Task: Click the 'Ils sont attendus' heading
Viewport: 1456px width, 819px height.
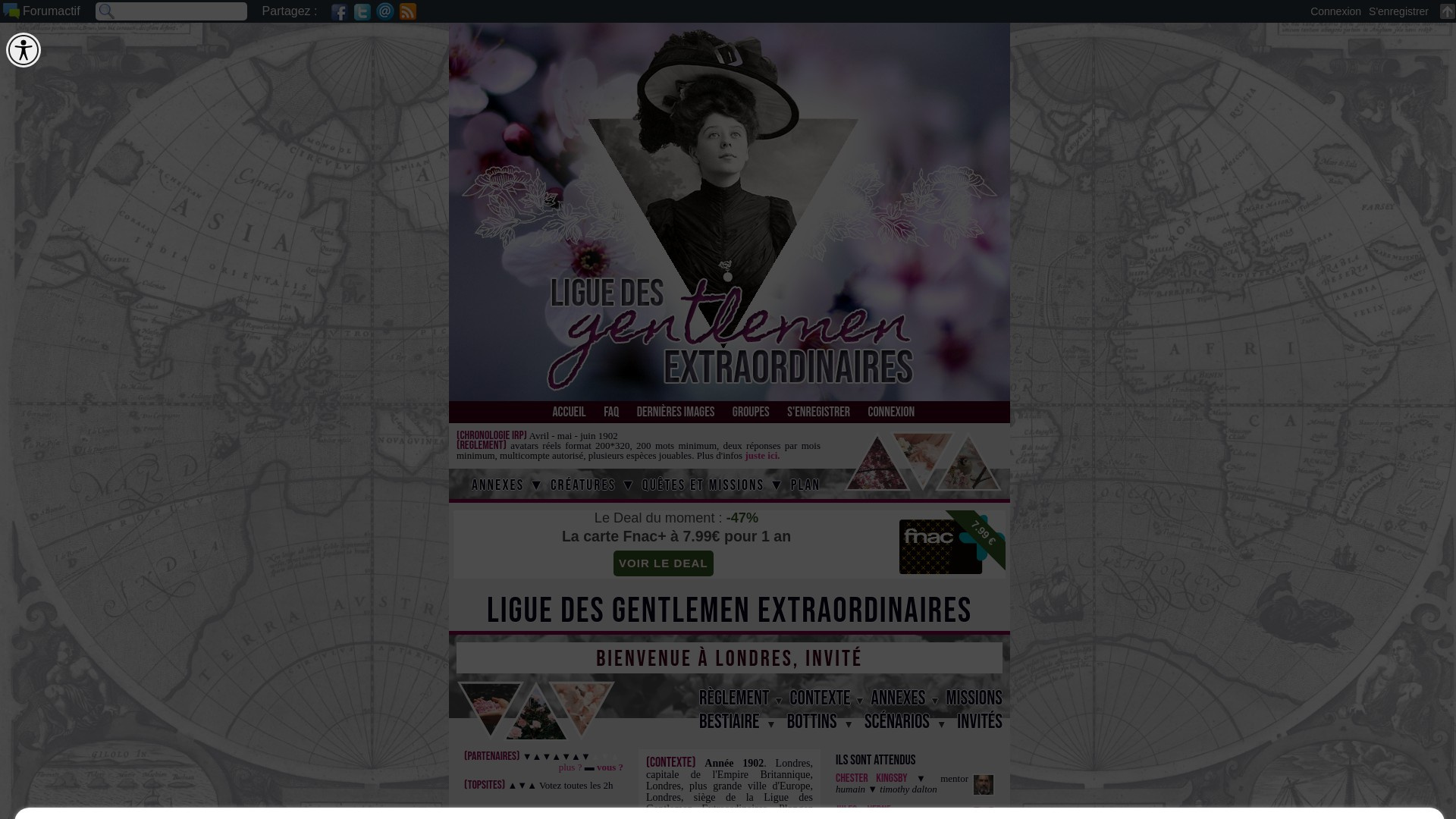Action: (875, 760)
